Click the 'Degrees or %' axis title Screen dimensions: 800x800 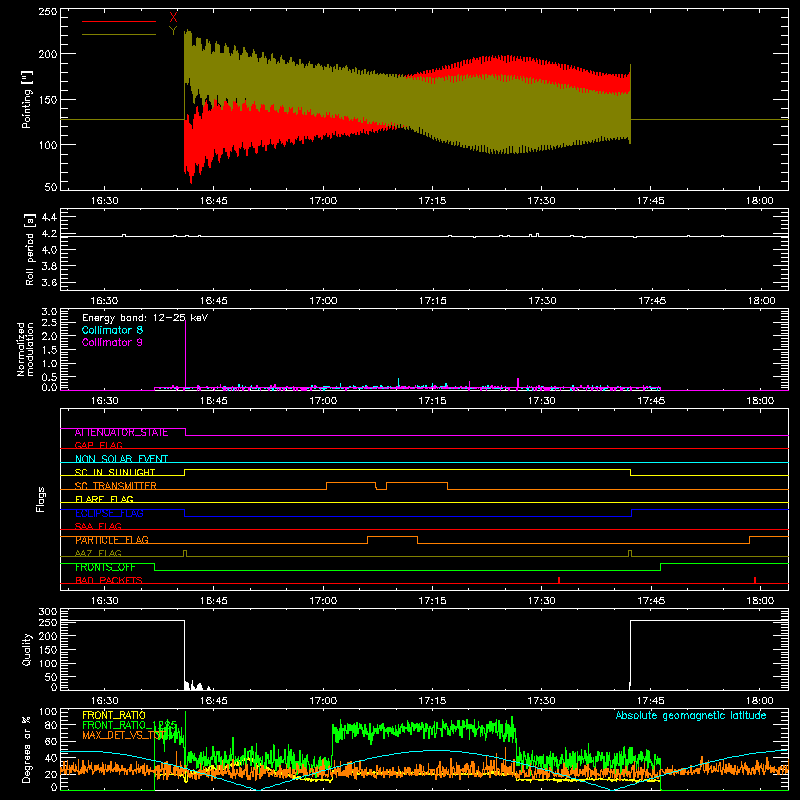[x=27, y=749]
